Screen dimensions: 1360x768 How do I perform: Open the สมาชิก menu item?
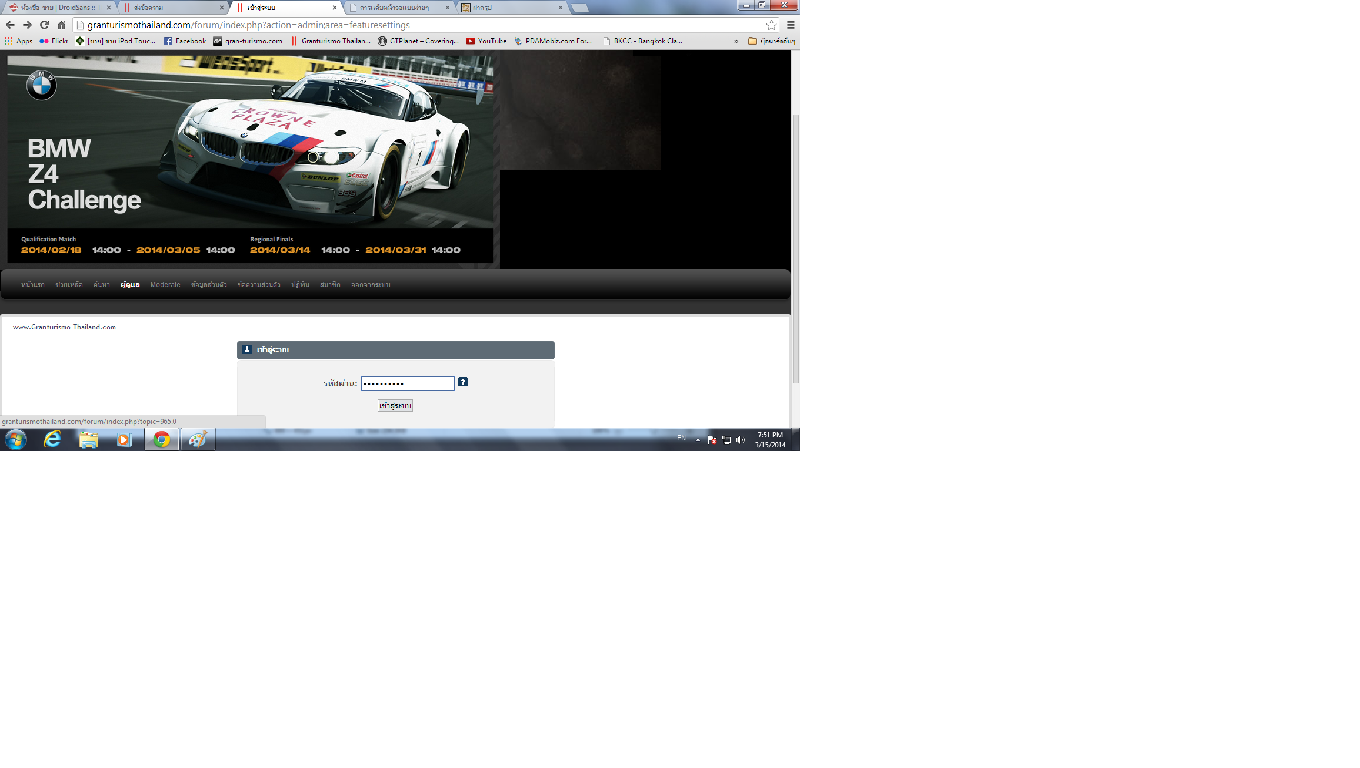(x=330, y=285)
